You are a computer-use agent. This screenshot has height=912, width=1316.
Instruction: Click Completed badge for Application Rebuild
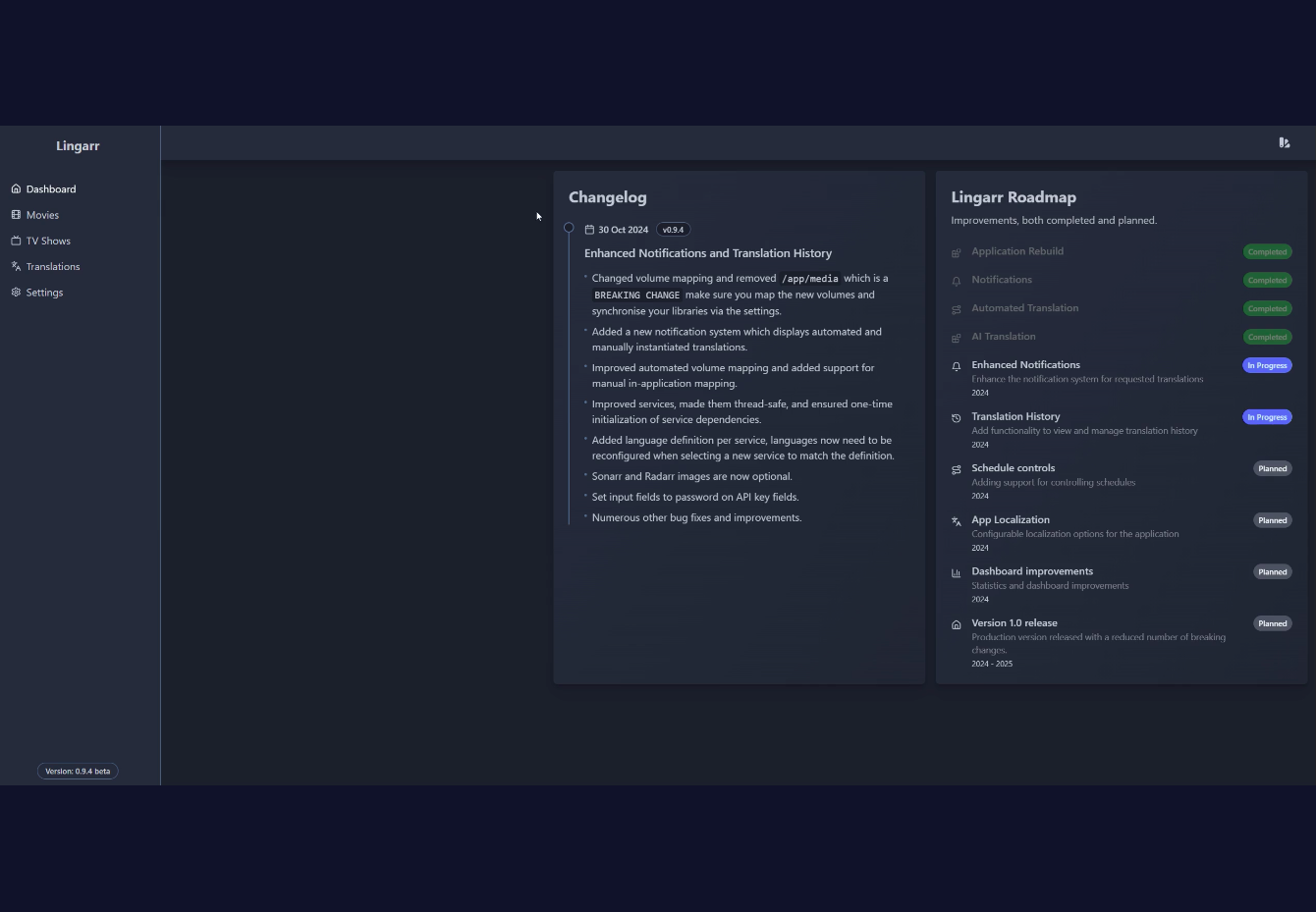click(x=1267, y=251)
